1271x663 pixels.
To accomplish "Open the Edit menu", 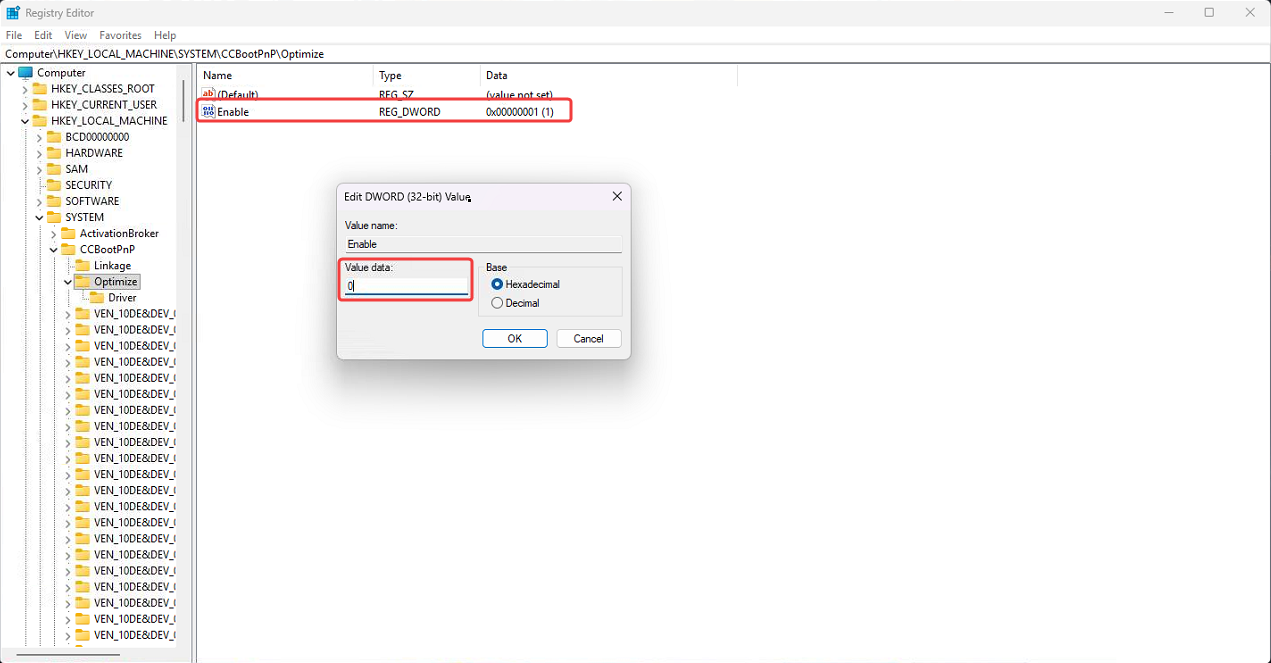I will [43, 35].
